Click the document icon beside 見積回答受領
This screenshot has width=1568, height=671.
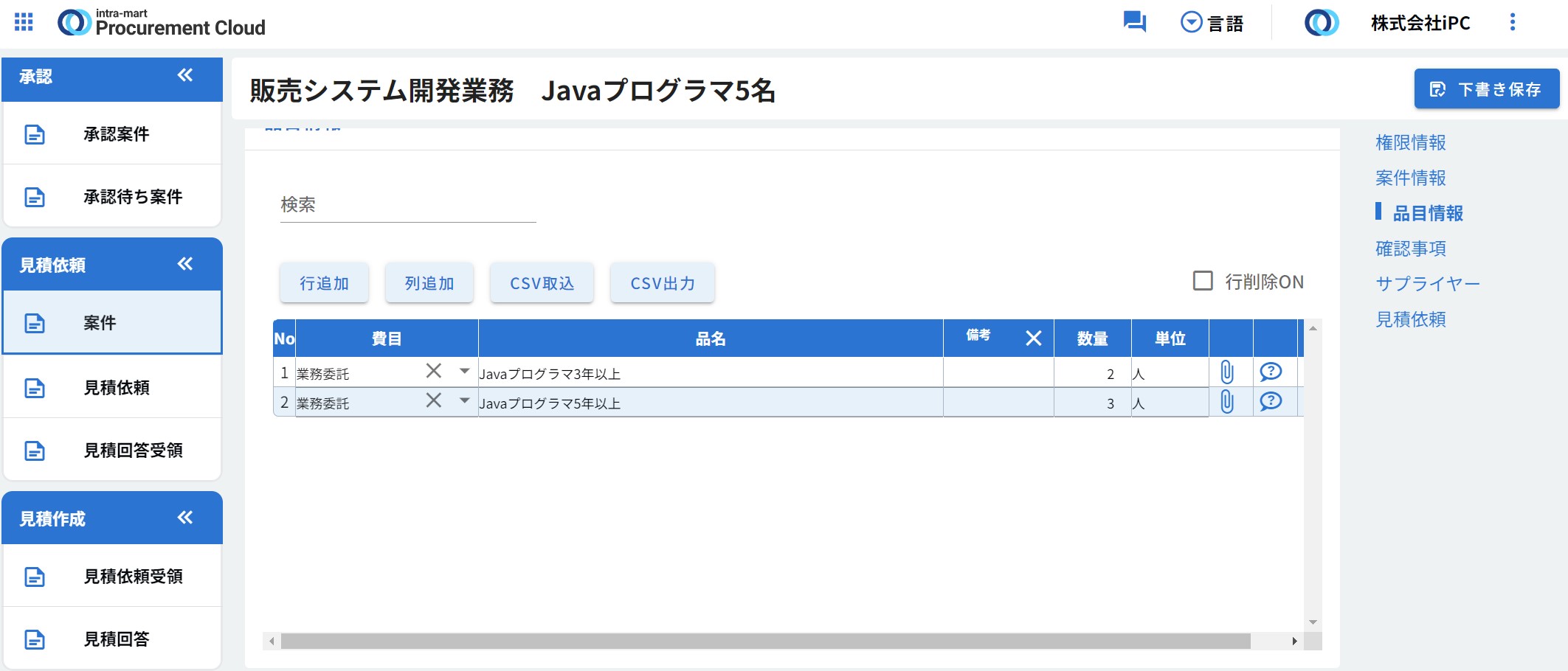(x=35, y=451)
